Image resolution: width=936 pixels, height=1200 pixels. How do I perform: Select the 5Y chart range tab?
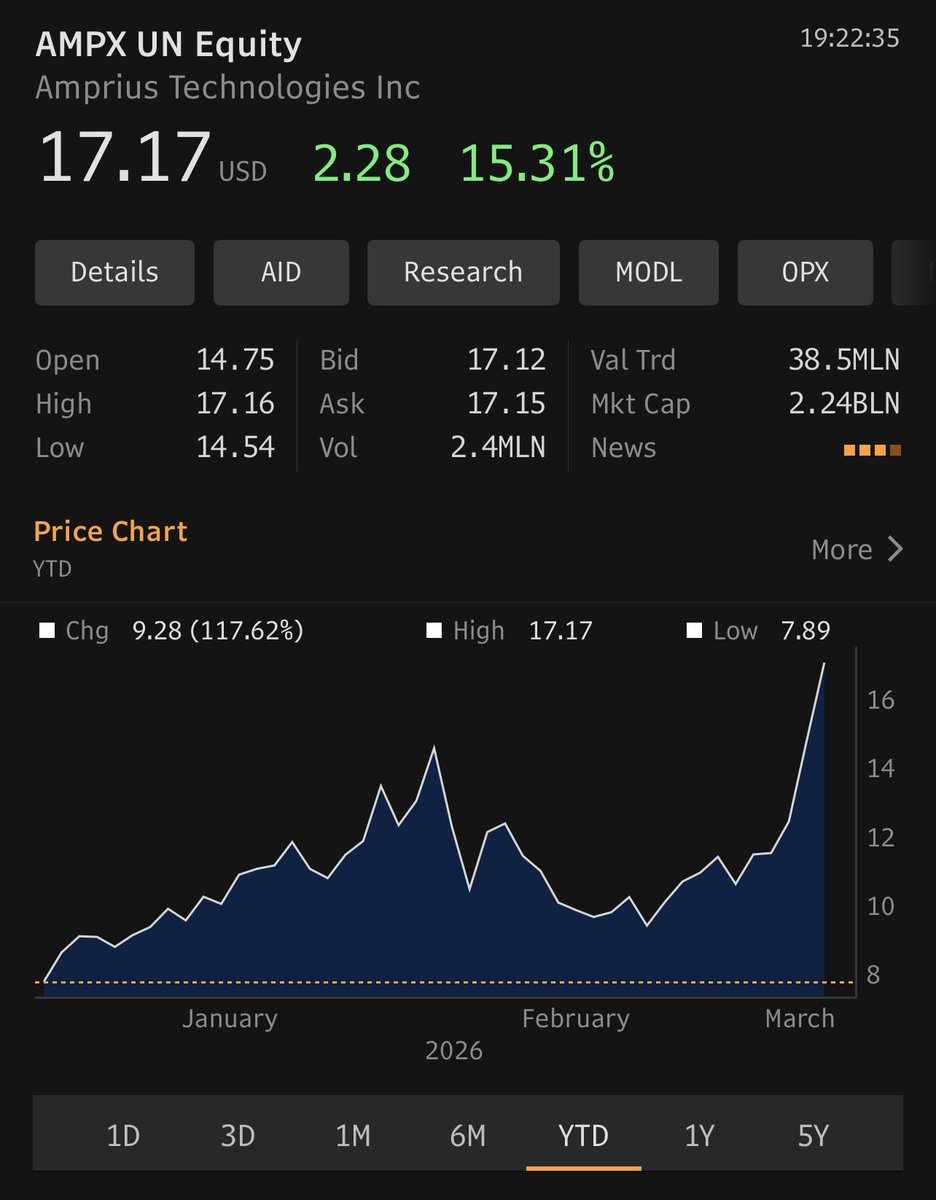(x=814, y=1136)
